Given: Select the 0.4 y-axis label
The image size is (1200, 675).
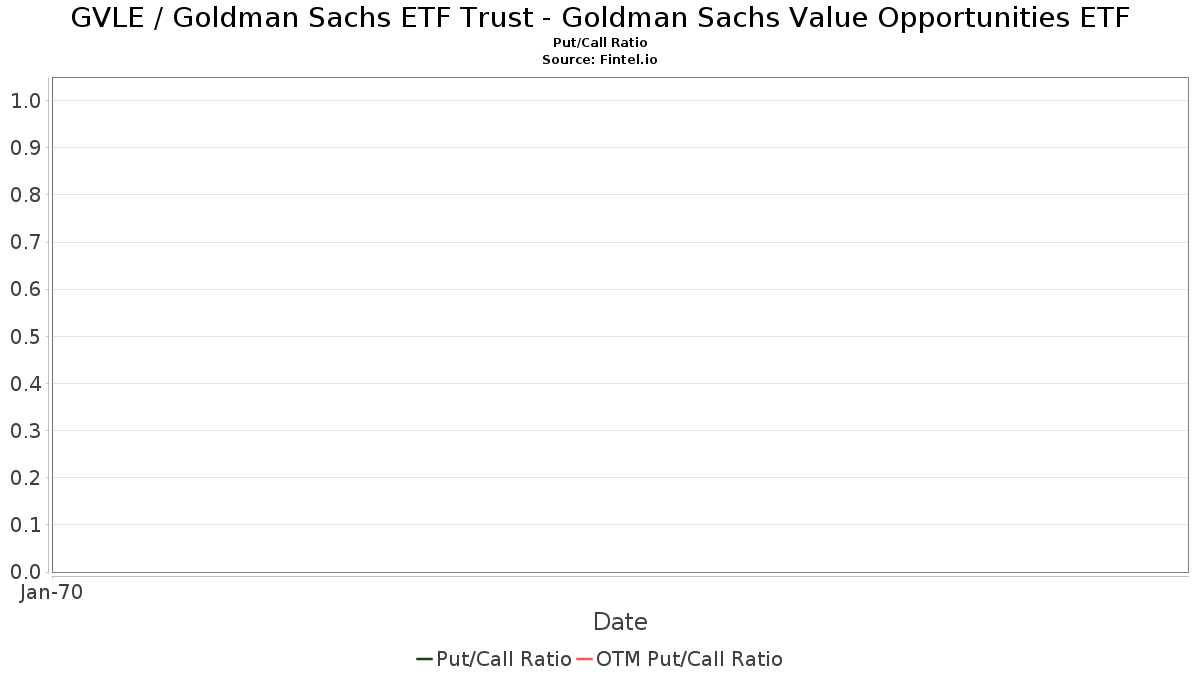Looking at the screenshot, I should pos(25,384).
